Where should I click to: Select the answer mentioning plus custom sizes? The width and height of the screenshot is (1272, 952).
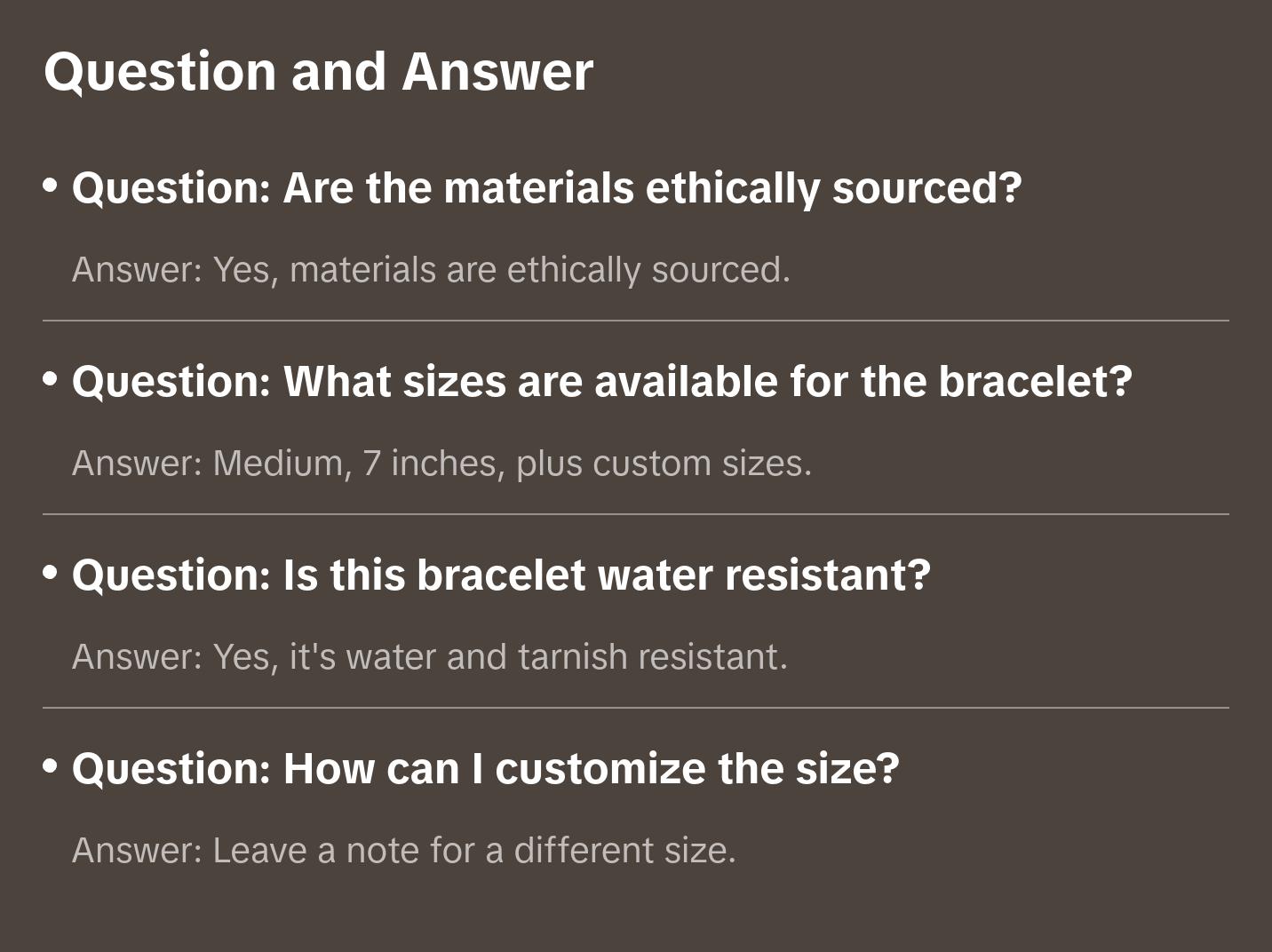tap(441, 464)
